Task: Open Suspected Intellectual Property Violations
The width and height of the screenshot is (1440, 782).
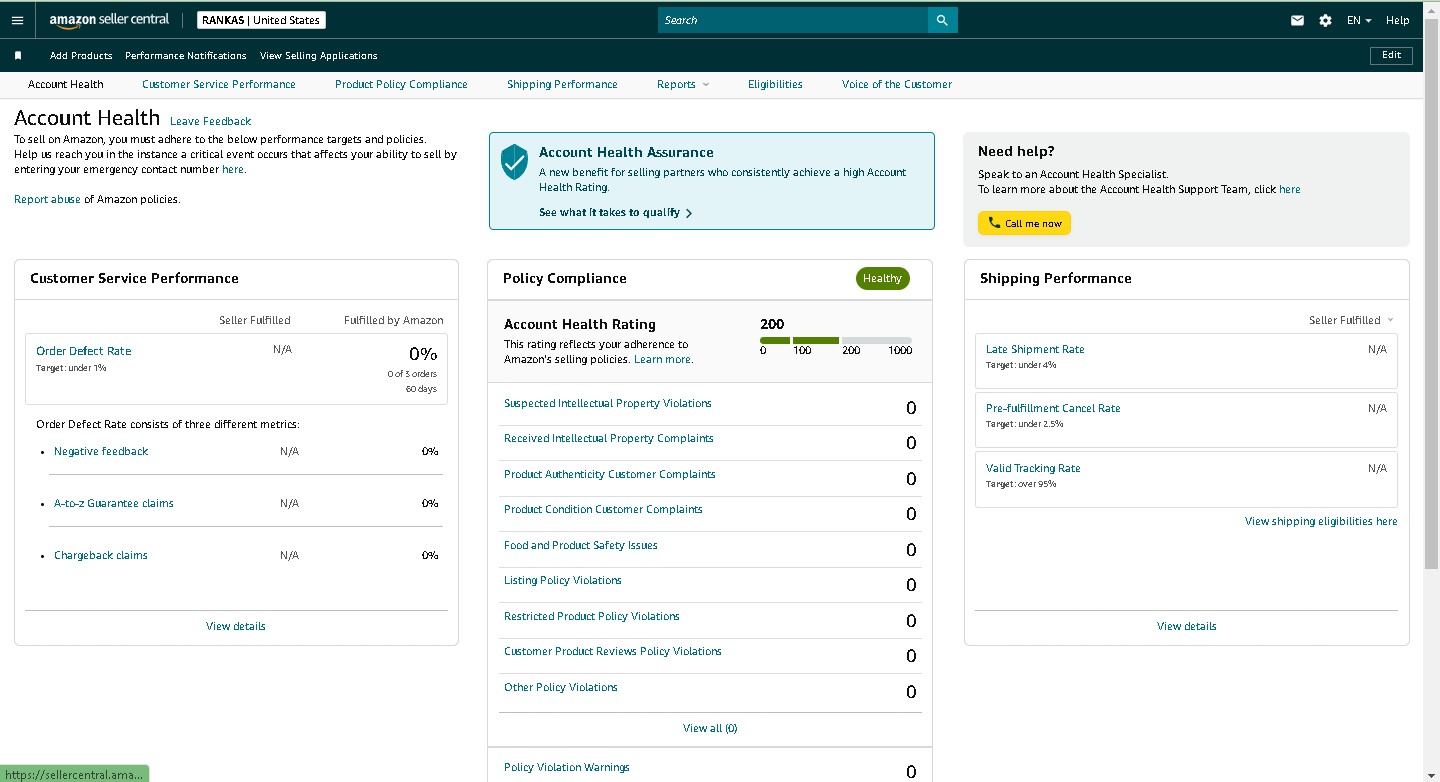Action: point(608,404)
